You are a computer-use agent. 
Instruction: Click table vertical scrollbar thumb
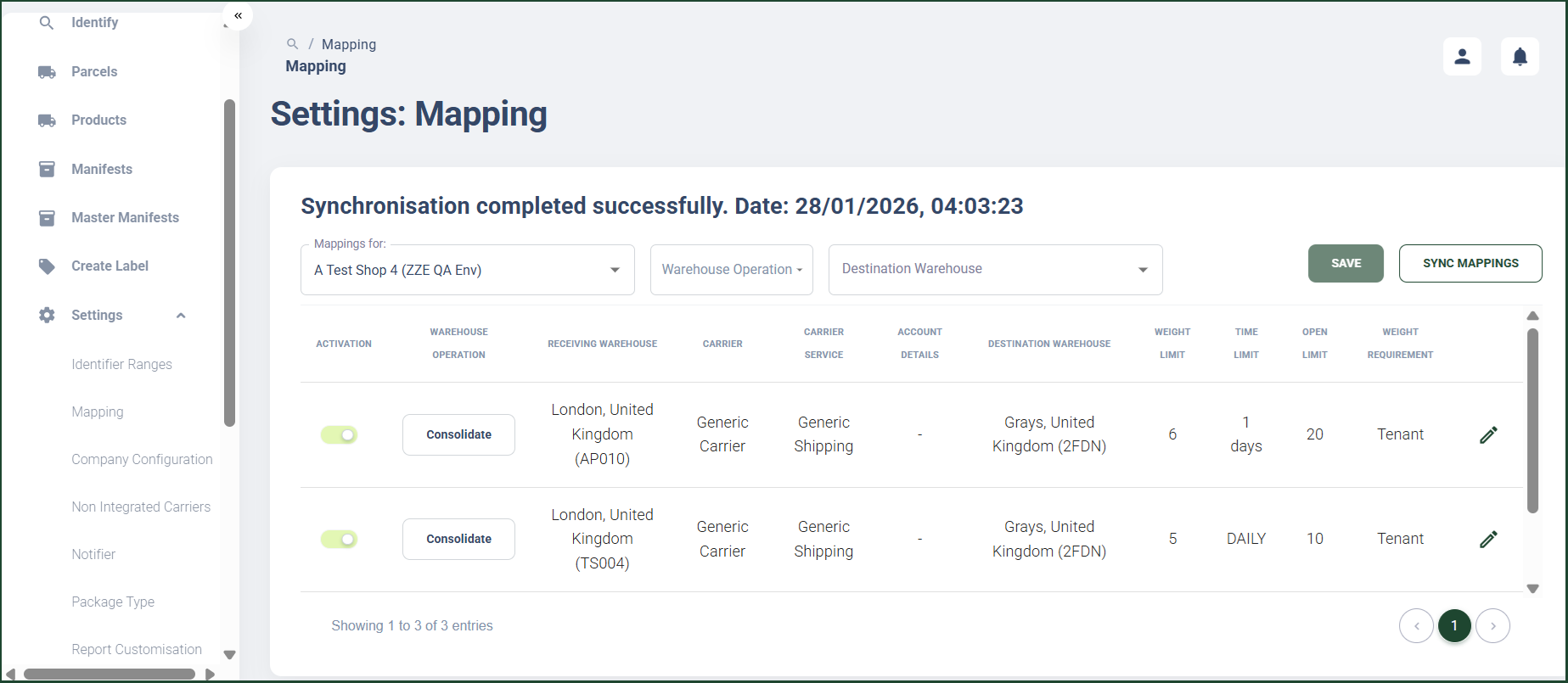tap(1532, 421)
